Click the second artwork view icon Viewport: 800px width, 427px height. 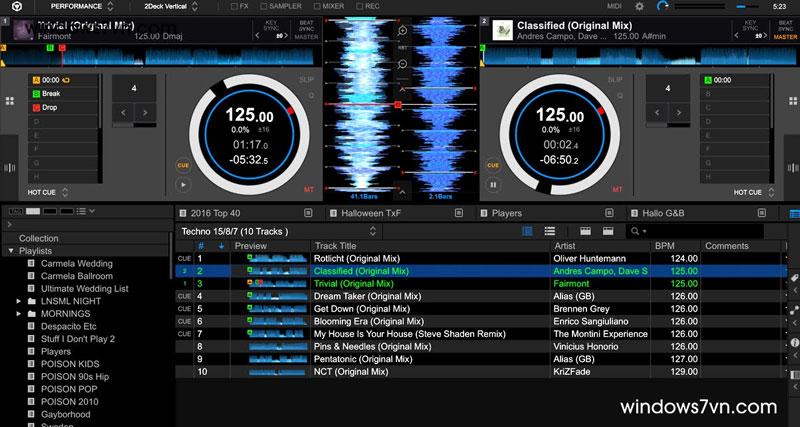pyautogui.click(x=608, y=232)
